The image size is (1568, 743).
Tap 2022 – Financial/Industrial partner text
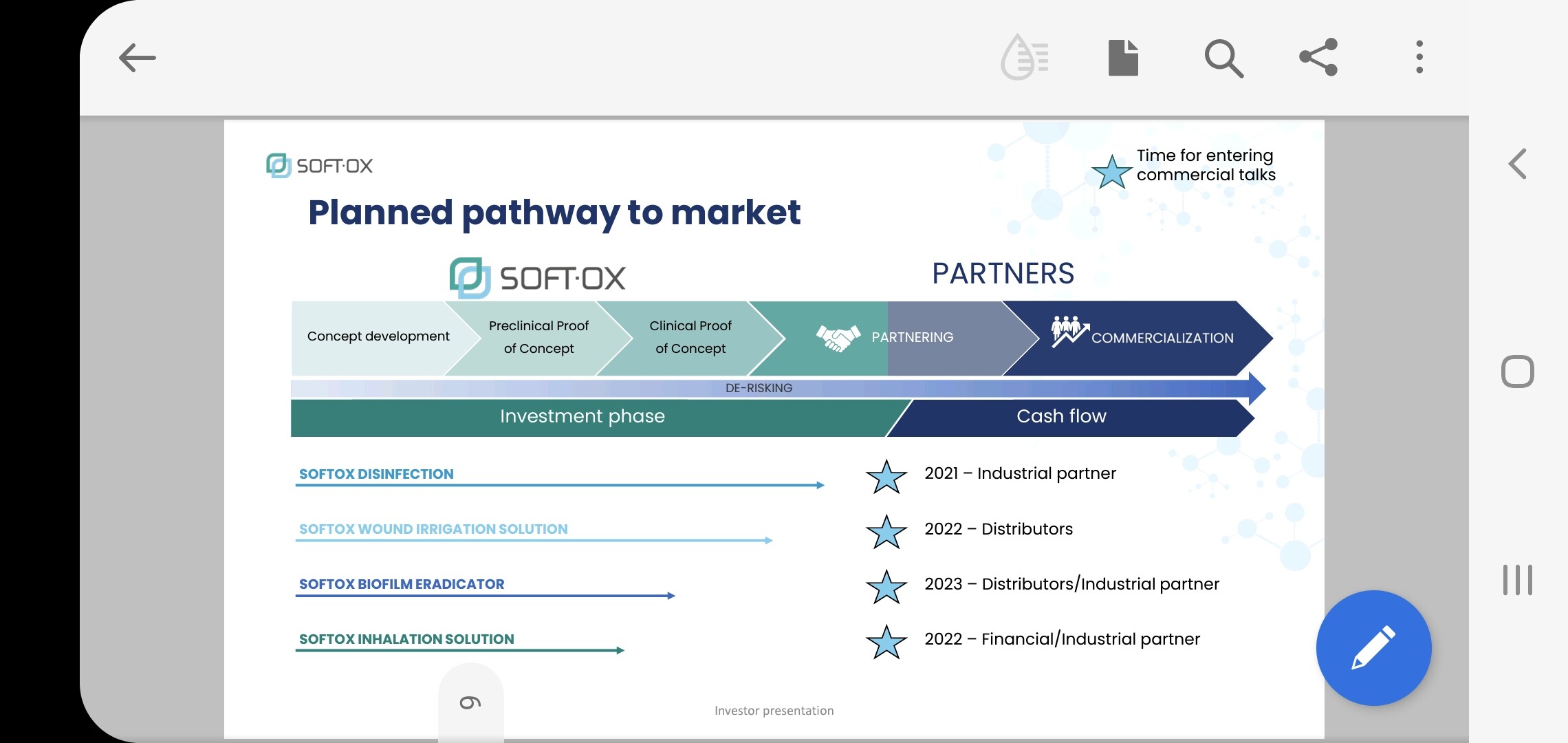point(1062,639)
